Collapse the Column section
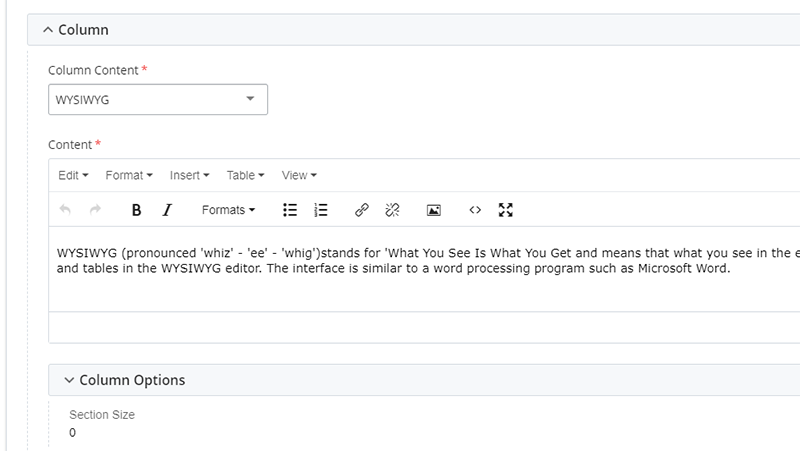This screenshot has width=800, height=451. pyautogui.click(x=47, y=30)
